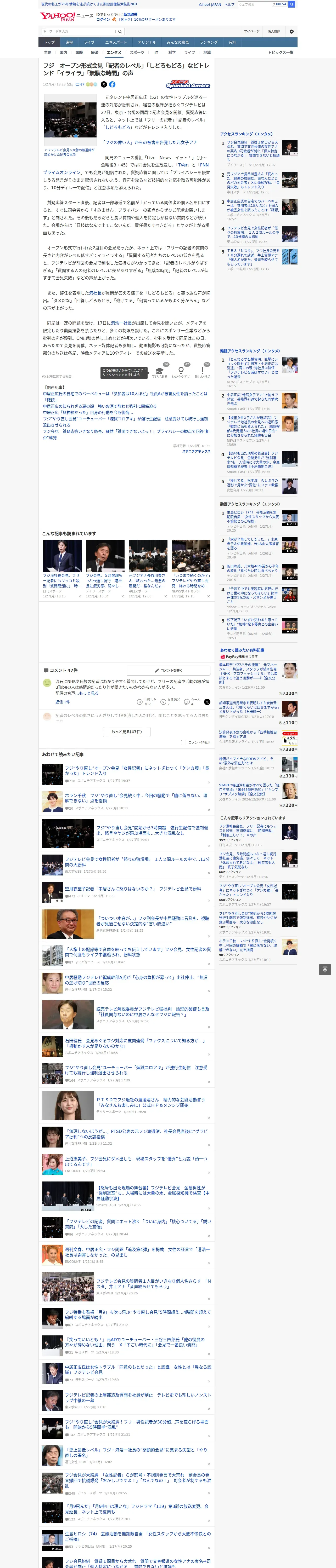This screenshot has height=1568, width=336.
Task: Share the article on X
Action: (104, 85)
